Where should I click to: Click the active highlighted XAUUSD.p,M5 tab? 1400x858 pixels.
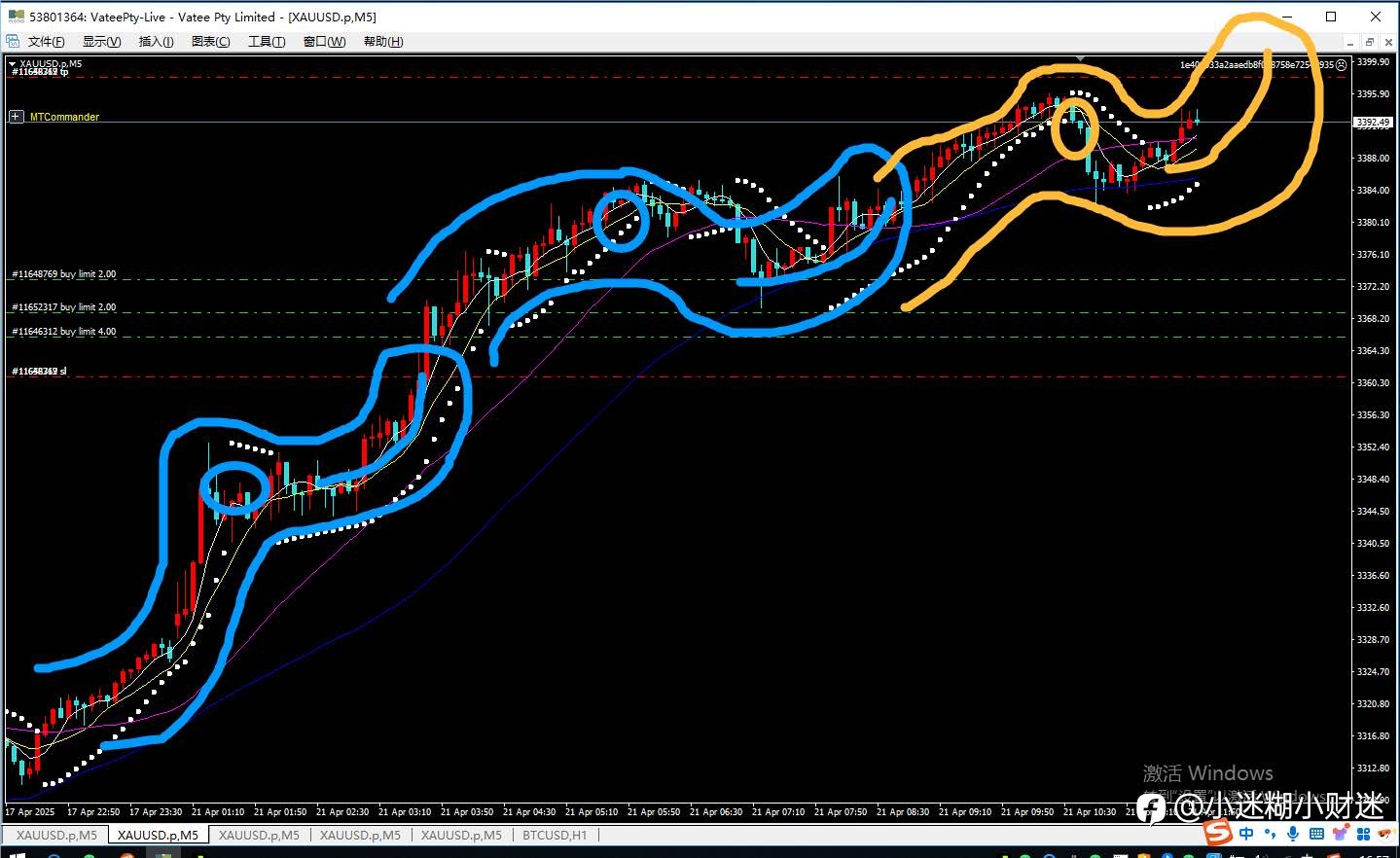158,835
